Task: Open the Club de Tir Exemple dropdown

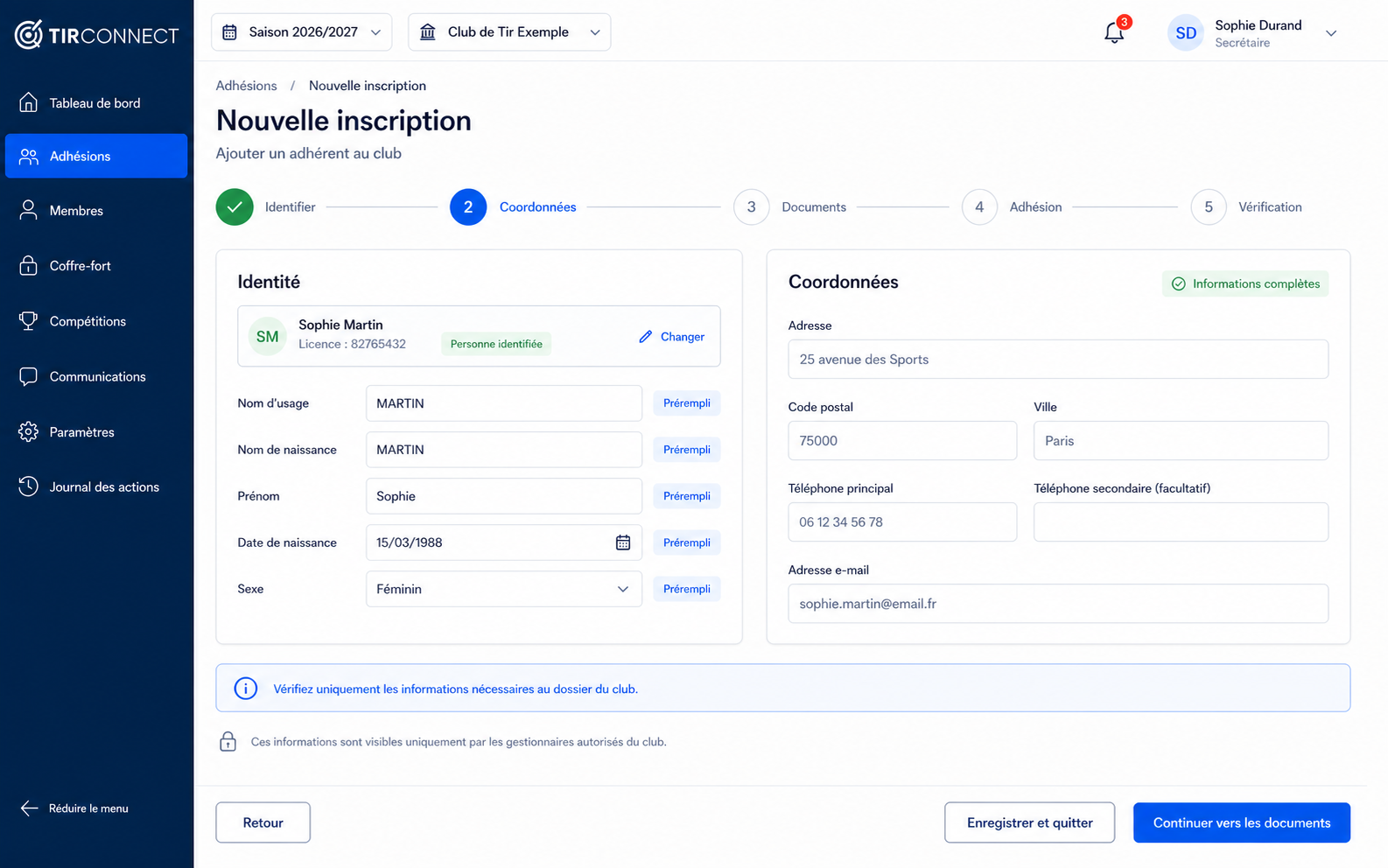Action: pos(509,32)
